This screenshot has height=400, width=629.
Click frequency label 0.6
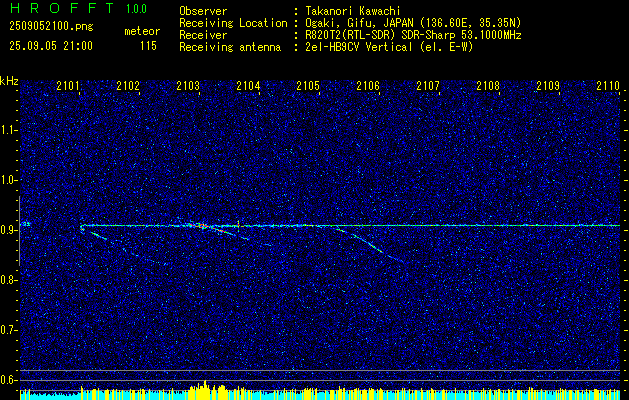pos(8,380)
